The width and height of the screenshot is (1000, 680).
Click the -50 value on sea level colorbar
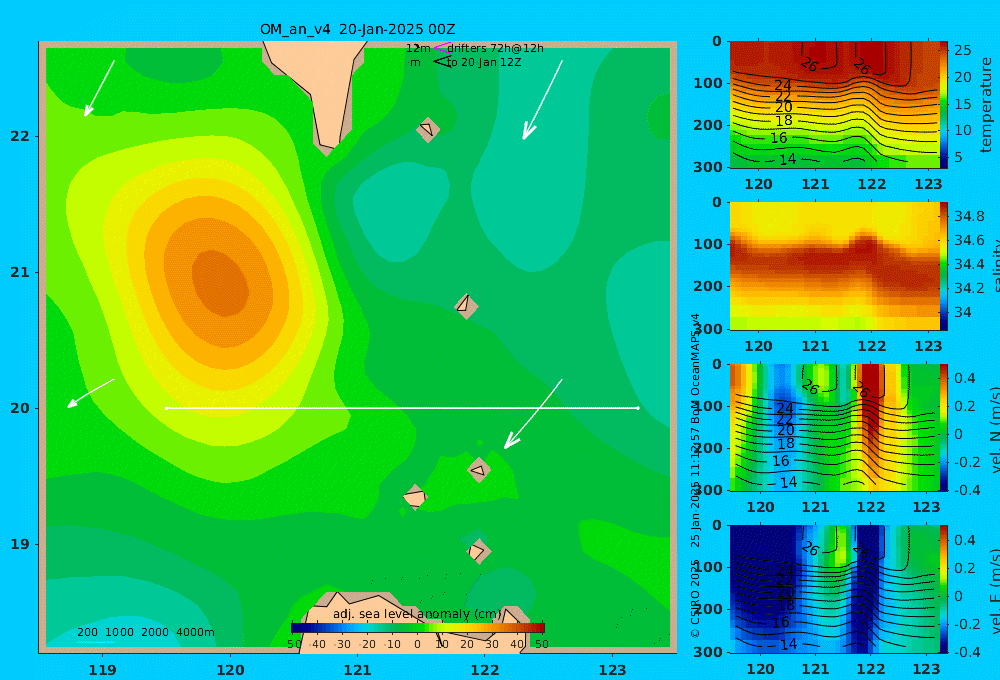pos(294,644)
